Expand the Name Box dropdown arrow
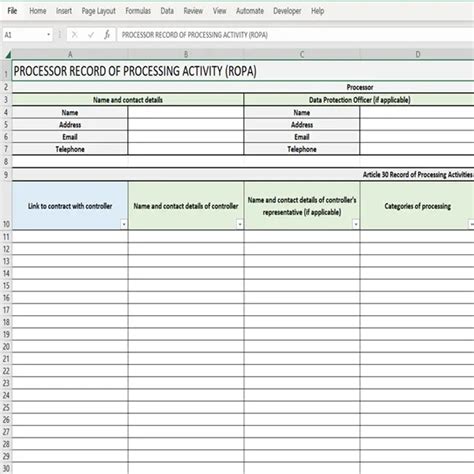The image size is (474, 474). pos(49,35)
